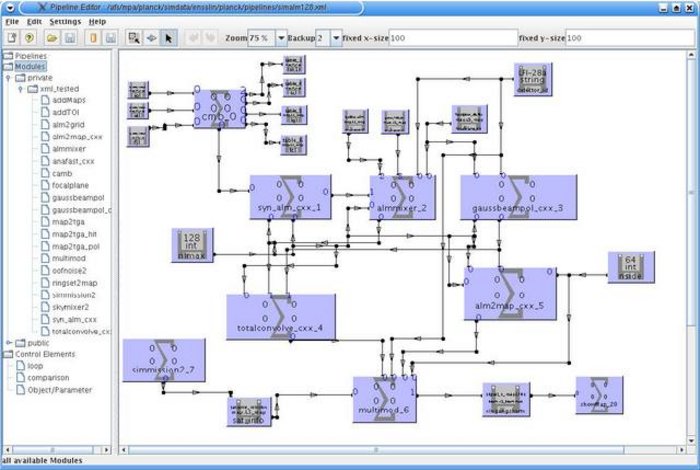Select the 64 int nside parameter node

631,267
